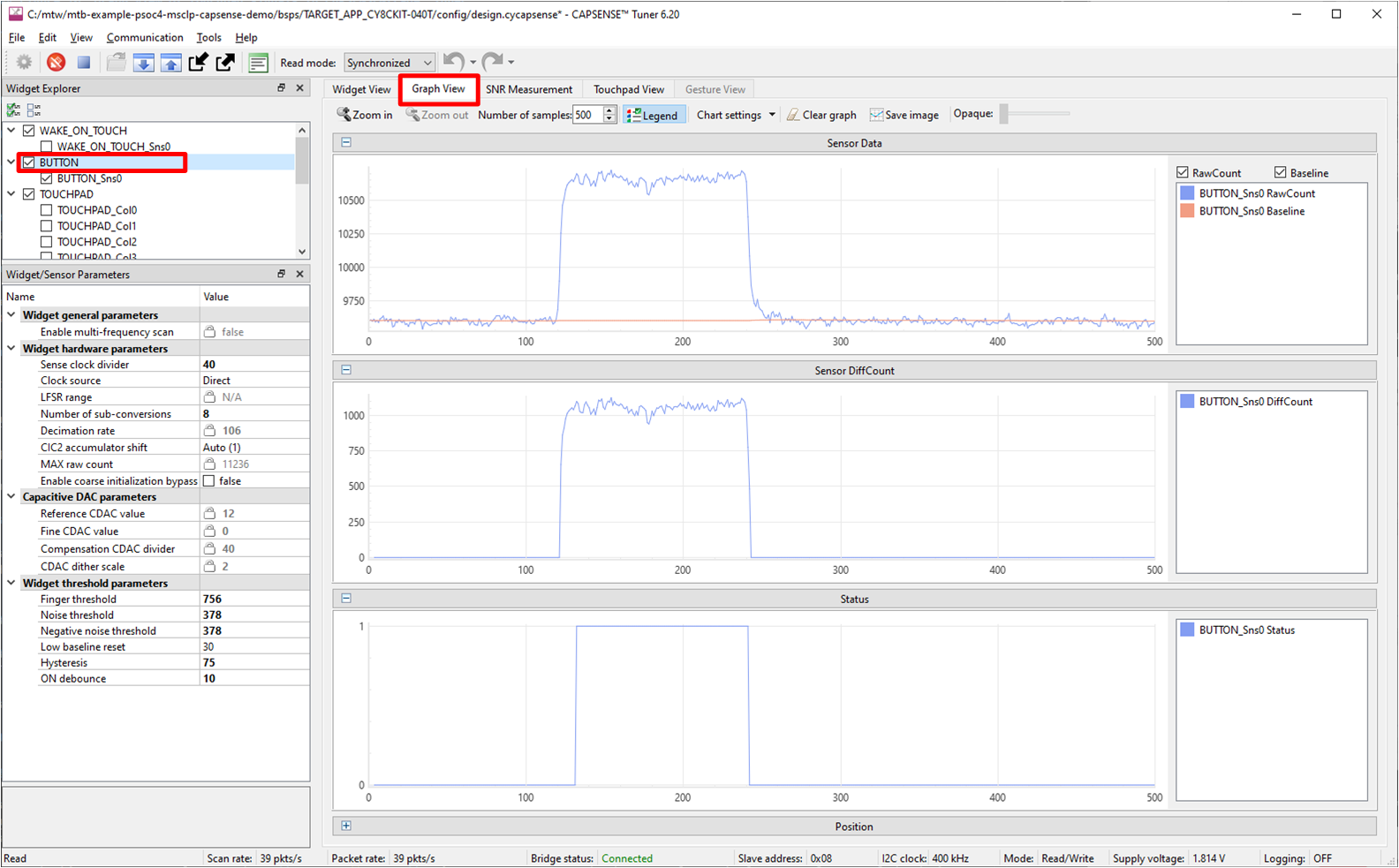Click Zoom out on the graph toolbar
Screen dimensions: 1399x868
tap(437, 115)
